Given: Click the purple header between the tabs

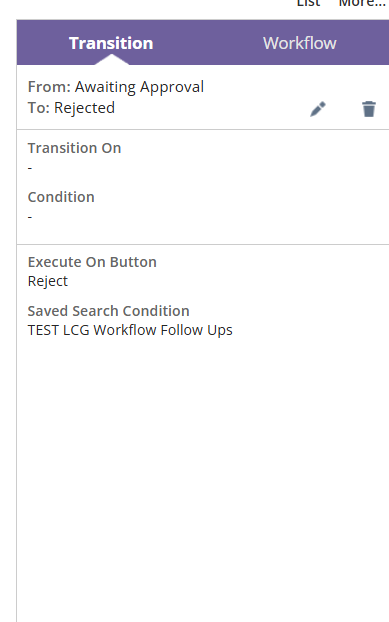Looking at the screenshot, I should (208, 43).
